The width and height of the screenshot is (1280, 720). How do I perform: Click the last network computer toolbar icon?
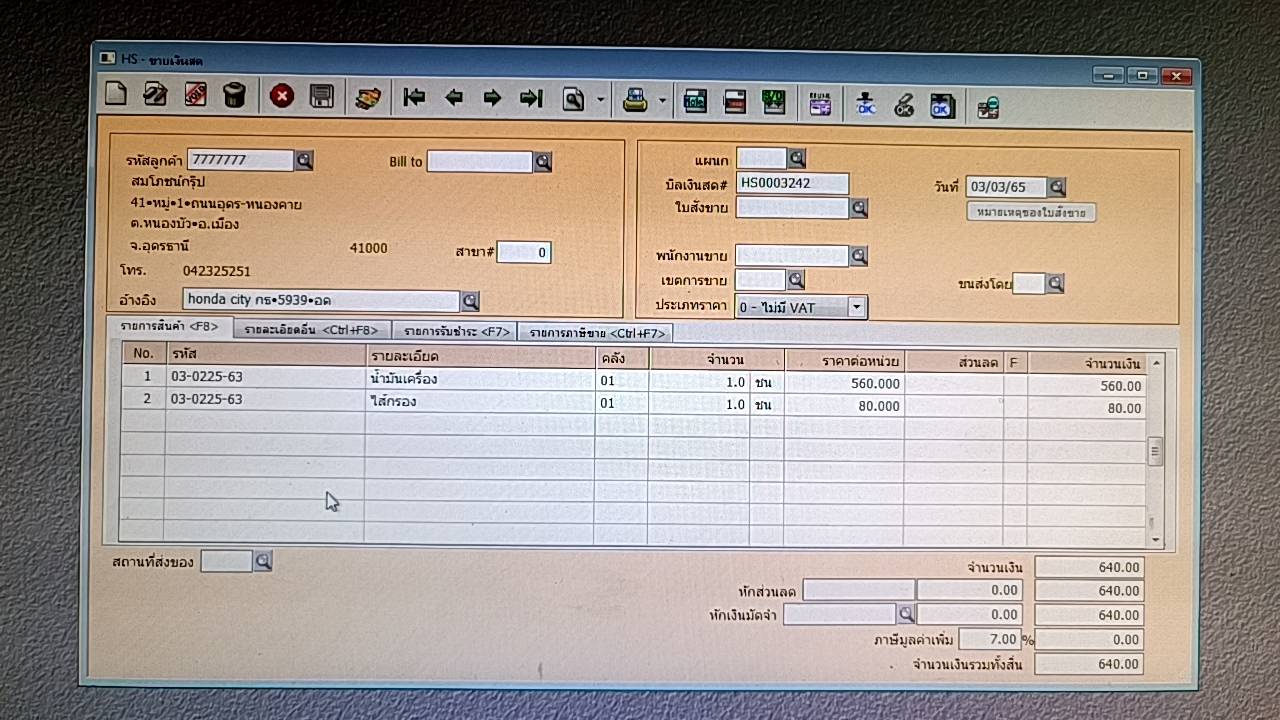tap(988, 107)
